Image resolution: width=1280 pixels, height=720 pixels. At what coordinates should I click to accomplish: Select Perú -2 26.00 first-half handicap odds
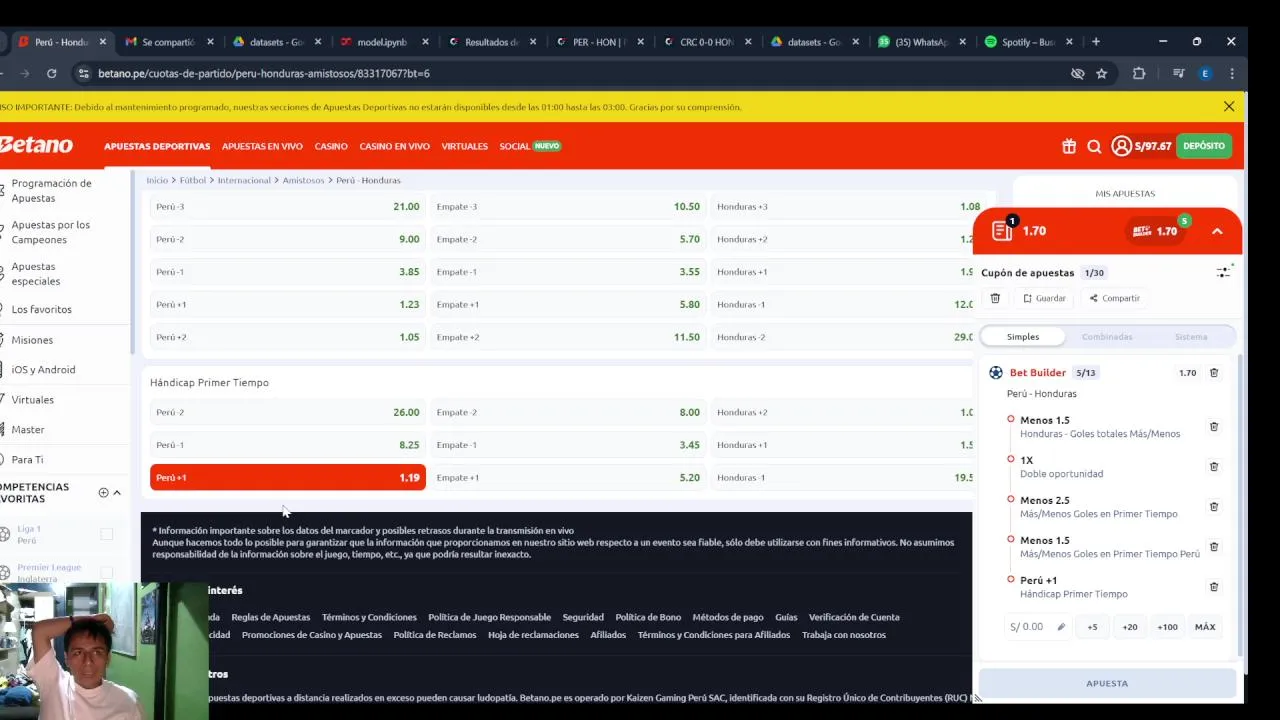288,412
